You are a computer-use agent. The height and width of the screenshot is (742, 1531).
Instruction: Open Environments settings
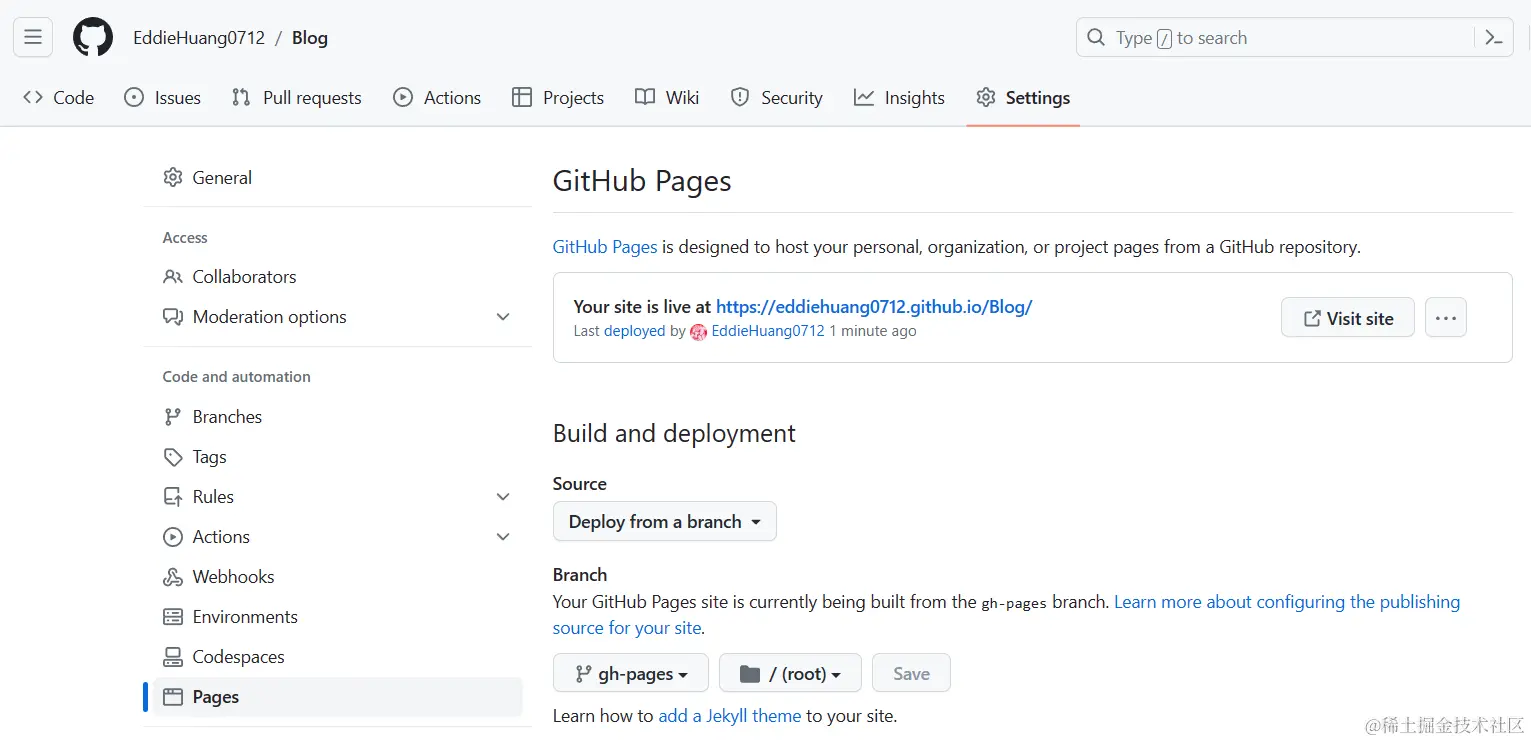[x=337, y=617]
